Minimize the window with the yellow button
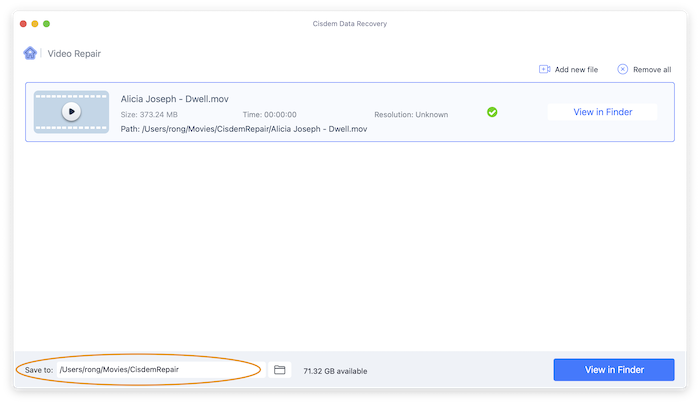700x404 pixels. coord(35,23)
